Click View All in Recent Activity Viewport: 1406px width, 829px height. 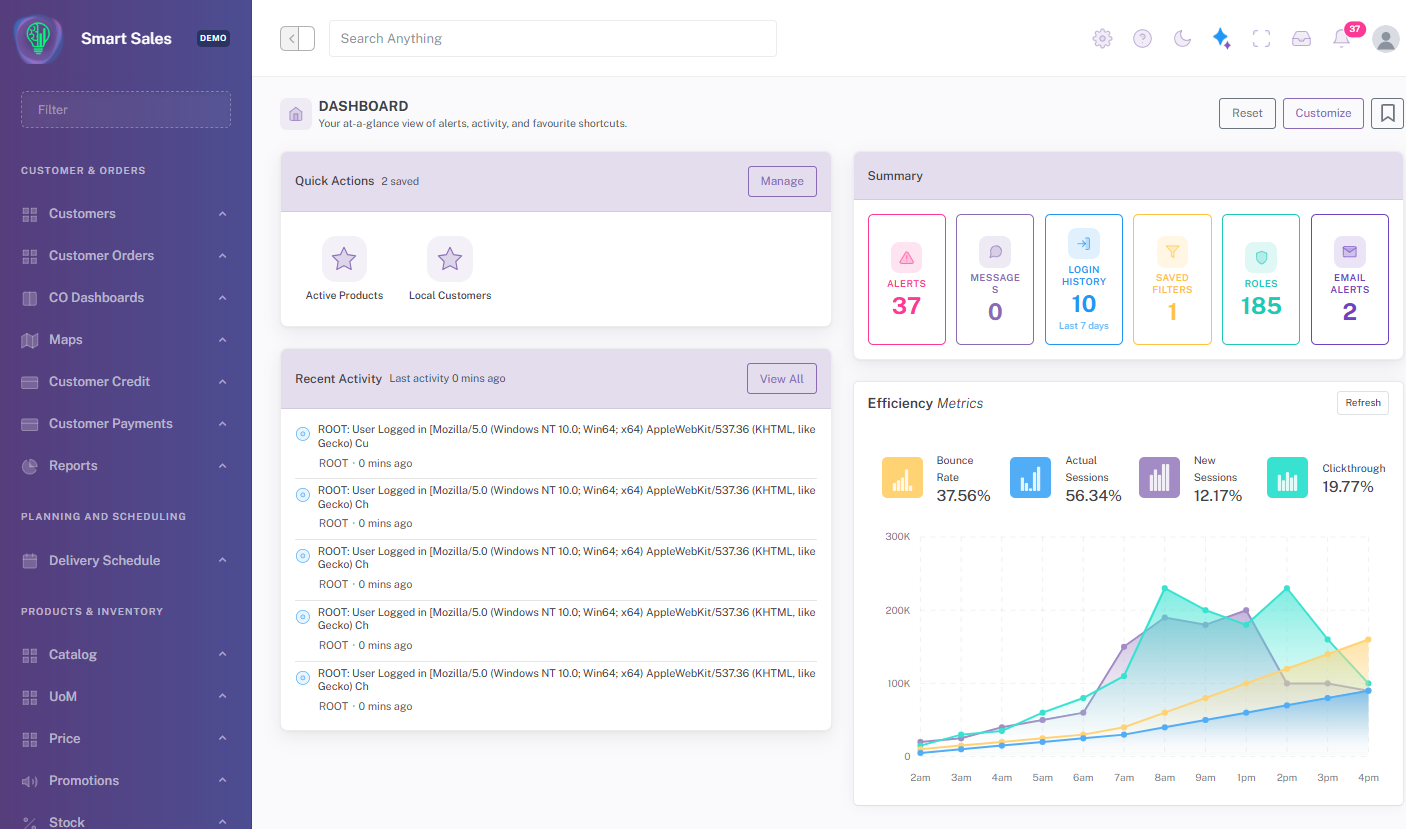pos(782,379)
